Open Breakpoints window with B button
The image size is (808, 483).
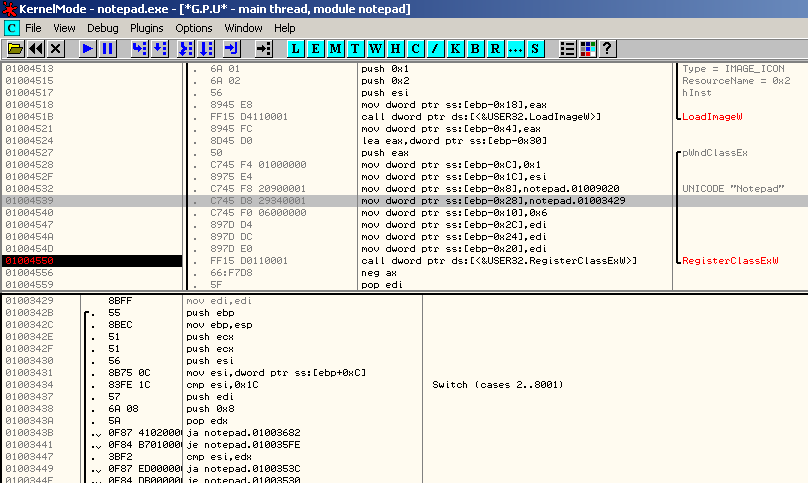tap(476, 48)
